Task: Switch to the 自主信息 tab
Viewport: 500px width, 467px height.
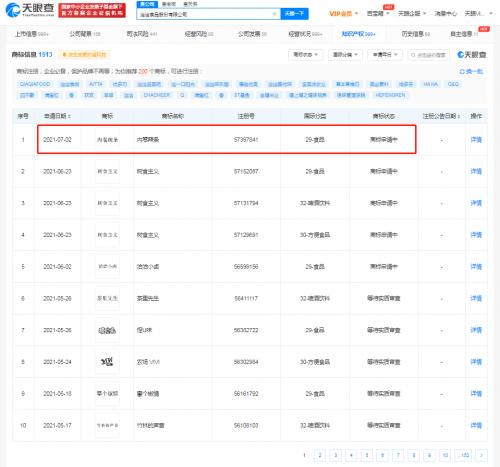Action: tap(464, 34)
